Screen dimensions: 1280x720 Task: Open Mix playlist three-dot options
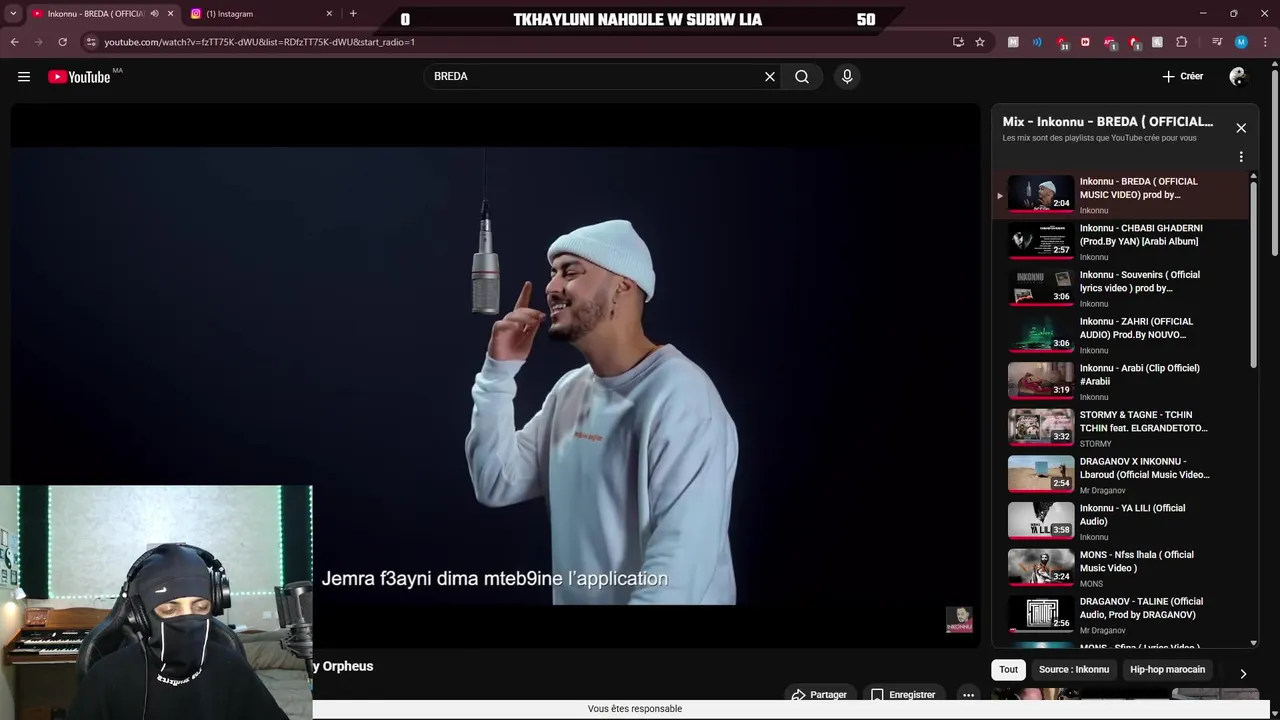click(x=1241, y=157)
